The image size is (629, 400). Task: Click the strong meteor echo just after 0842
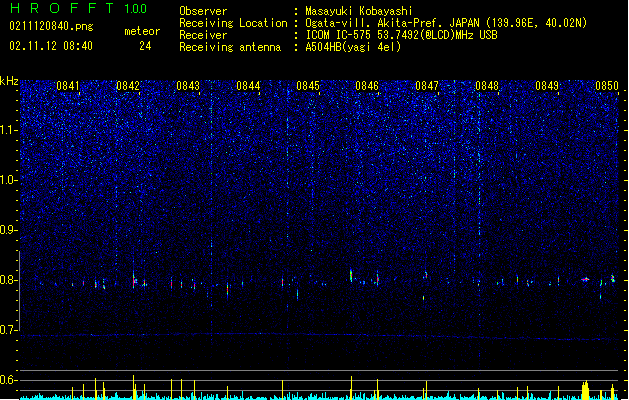click(x=134, y=280)
